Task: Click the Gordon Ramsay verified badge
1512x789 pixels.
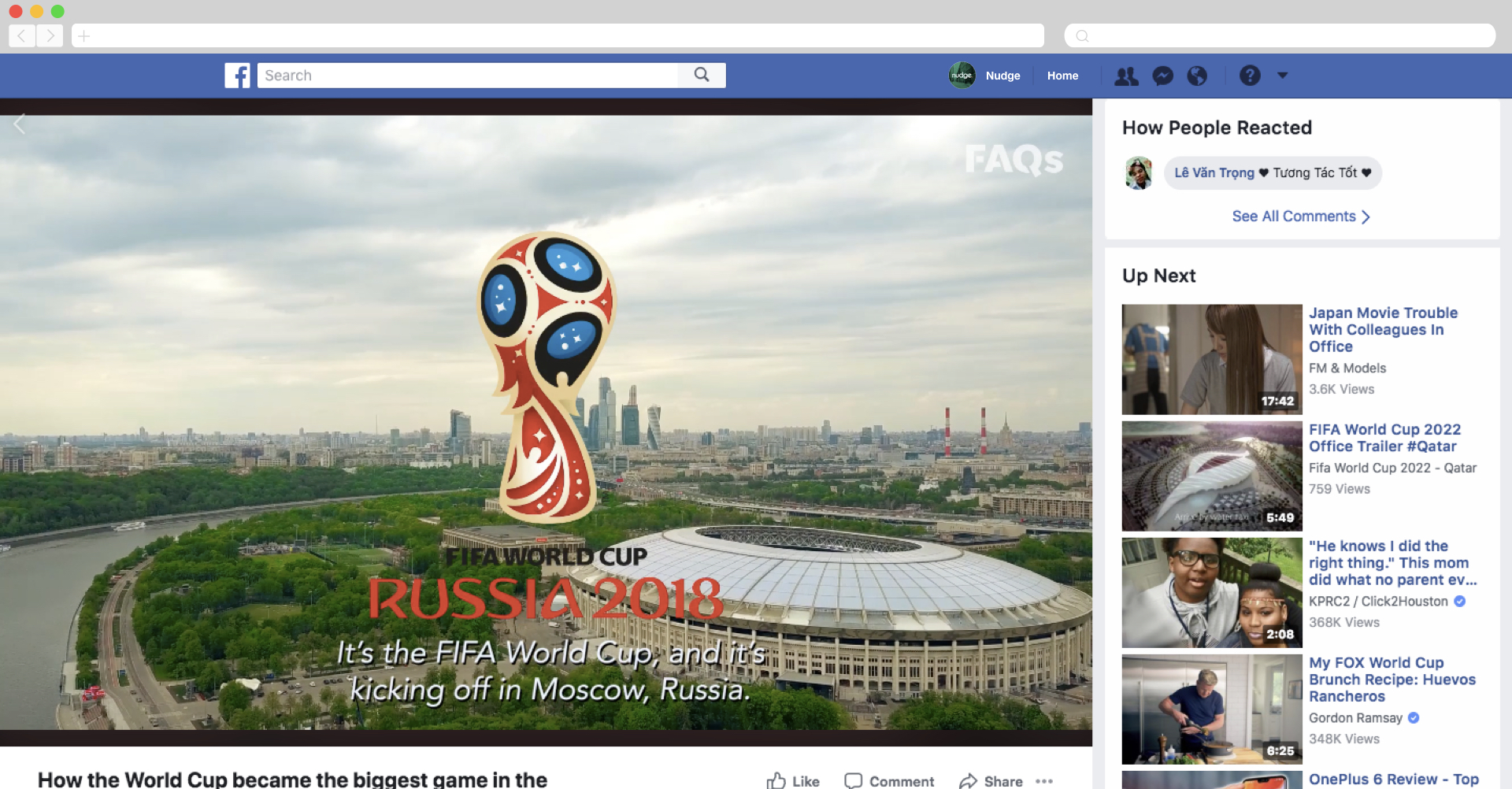Action: coord(1414,717)
